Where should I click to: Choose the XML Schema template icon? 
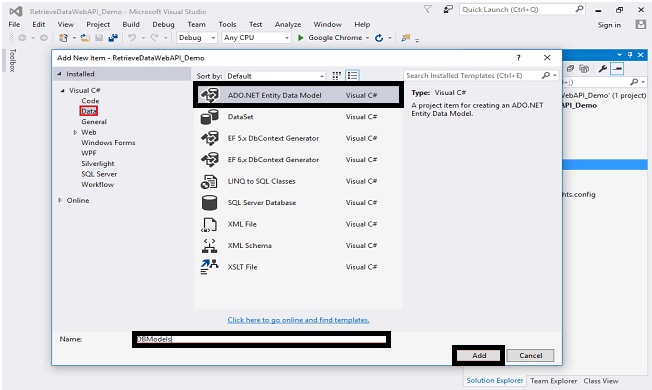point(209,246)
